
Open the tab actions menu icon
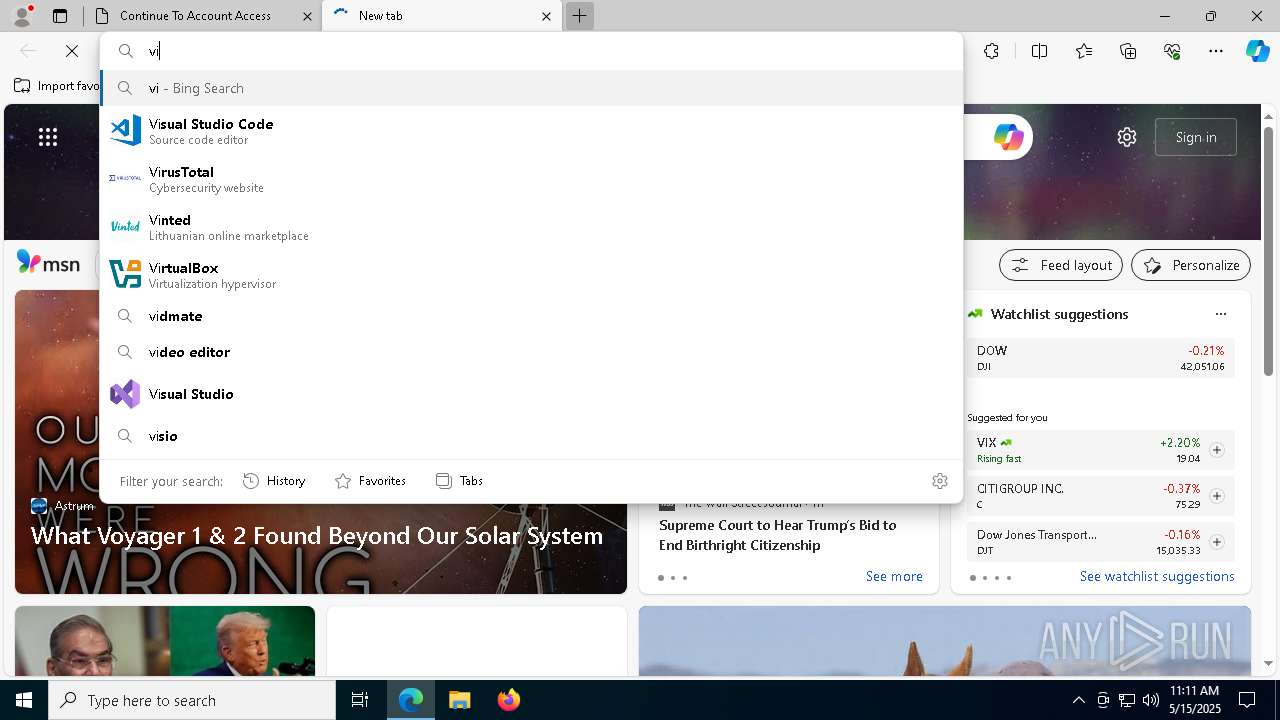coord(60,16)
